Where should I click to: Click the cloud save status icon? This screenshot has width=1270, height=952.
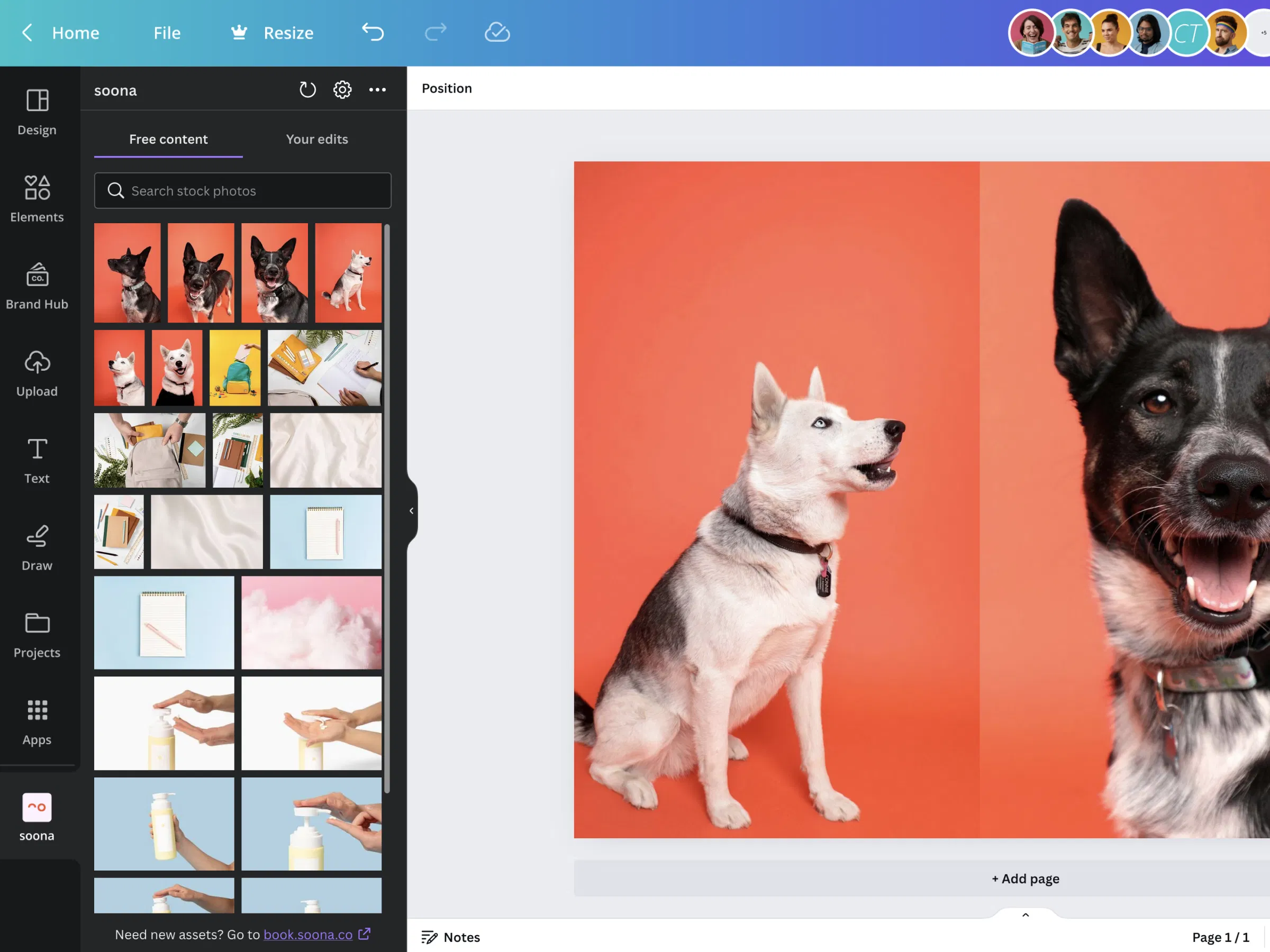pyautogui.click(x=497, y=32)
